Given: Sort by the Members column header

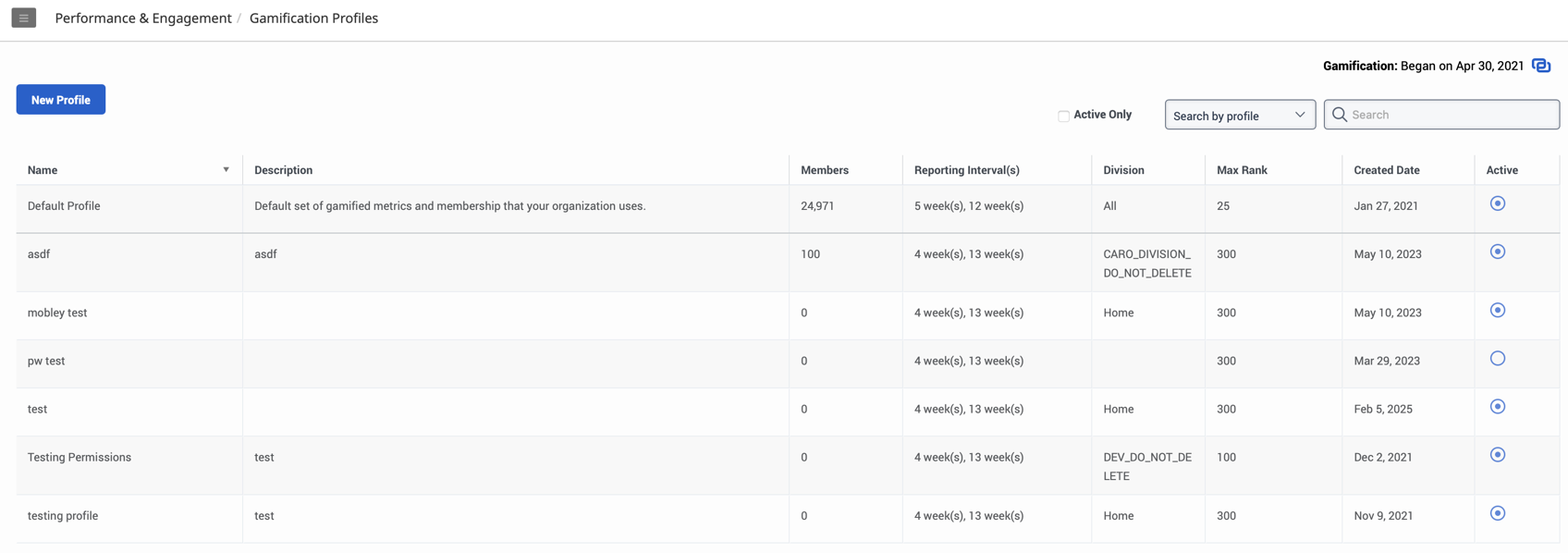Looking at the screenshot, I should click(824, 170).
